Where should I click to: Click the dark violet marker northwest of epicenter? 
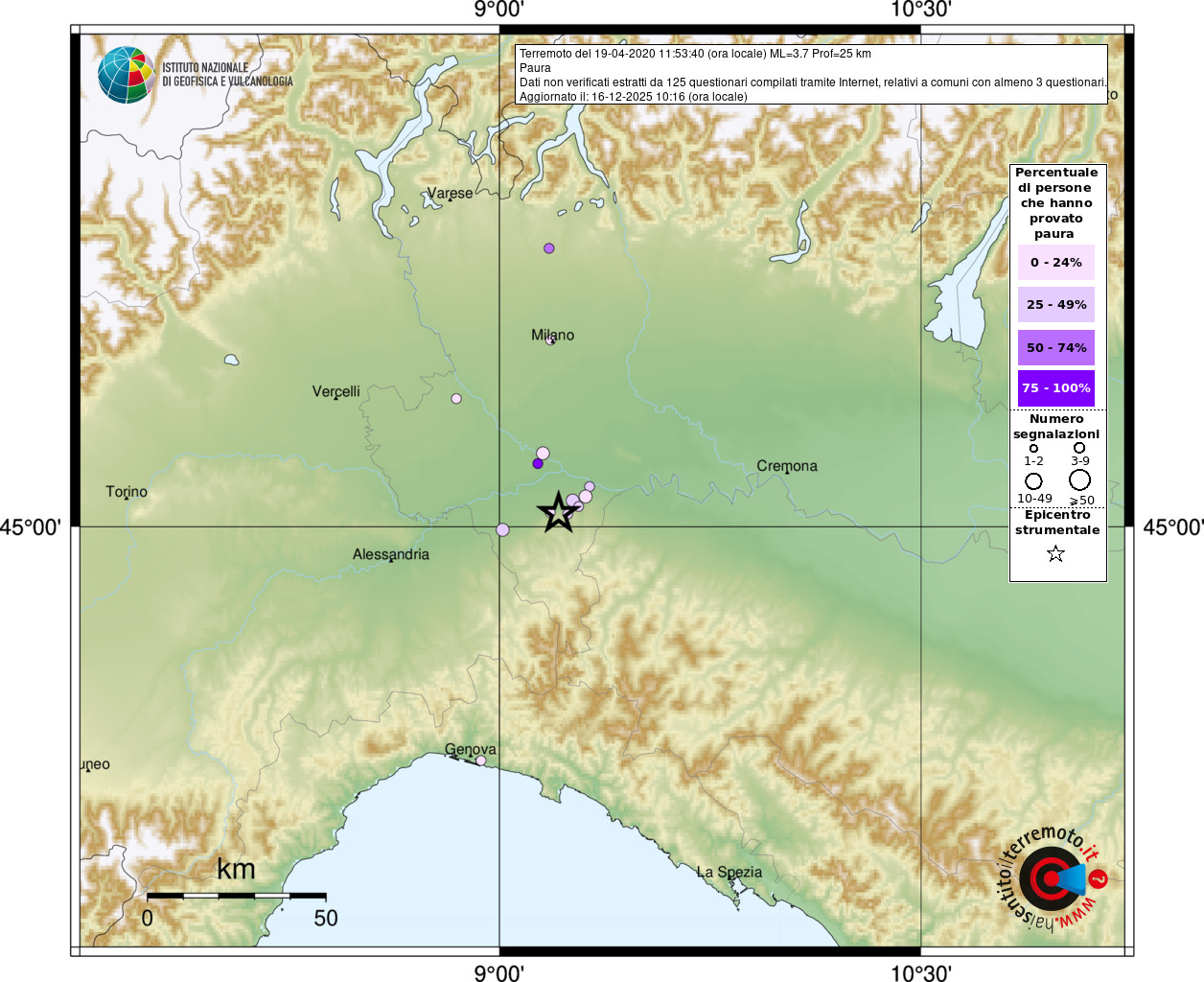(538, 463)
